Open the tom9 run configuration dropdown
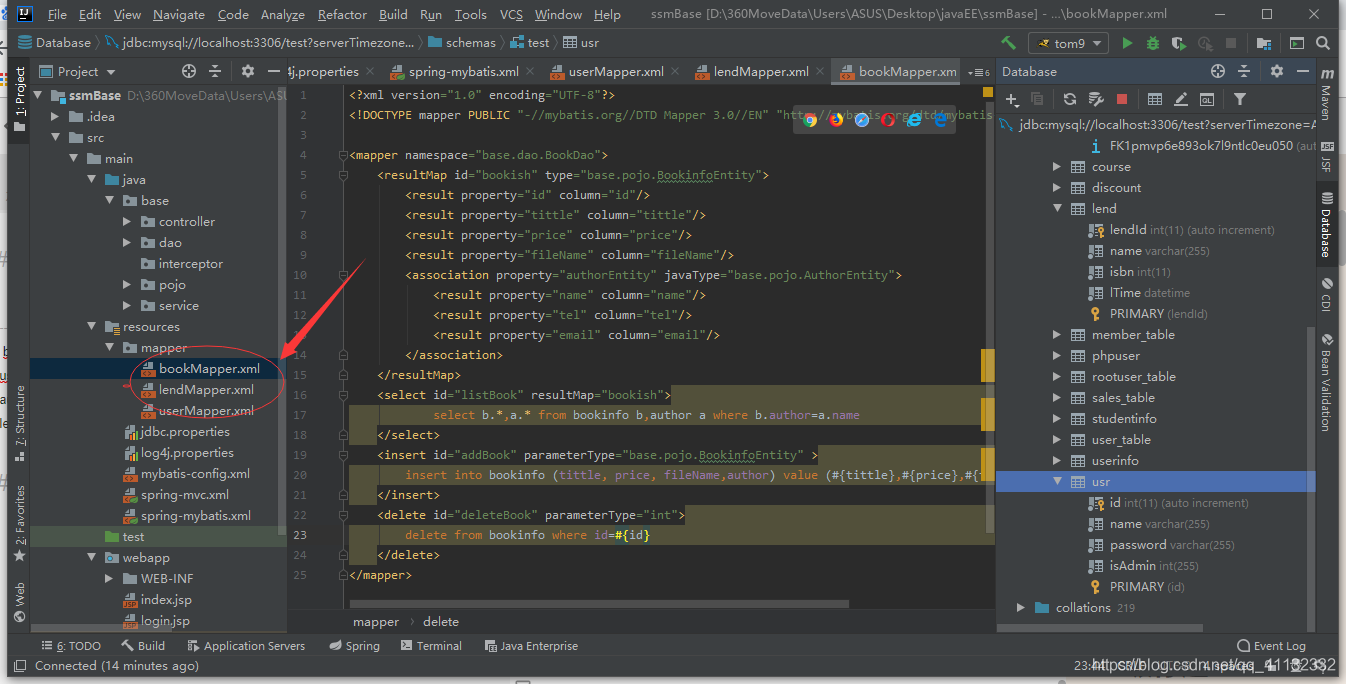This screenshot has width=1346, height=684. (1069, 43)
